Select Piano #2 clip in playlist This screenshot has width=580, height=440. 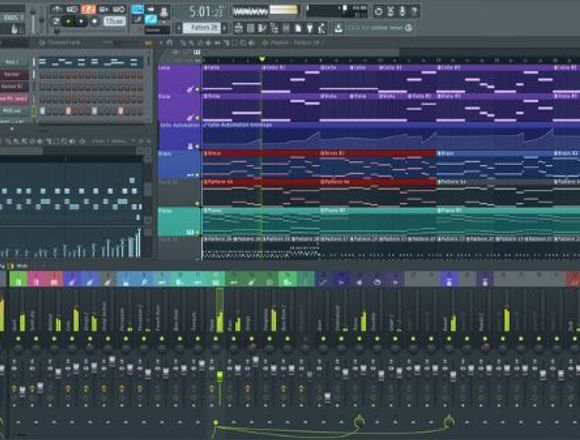pos(378,222)
